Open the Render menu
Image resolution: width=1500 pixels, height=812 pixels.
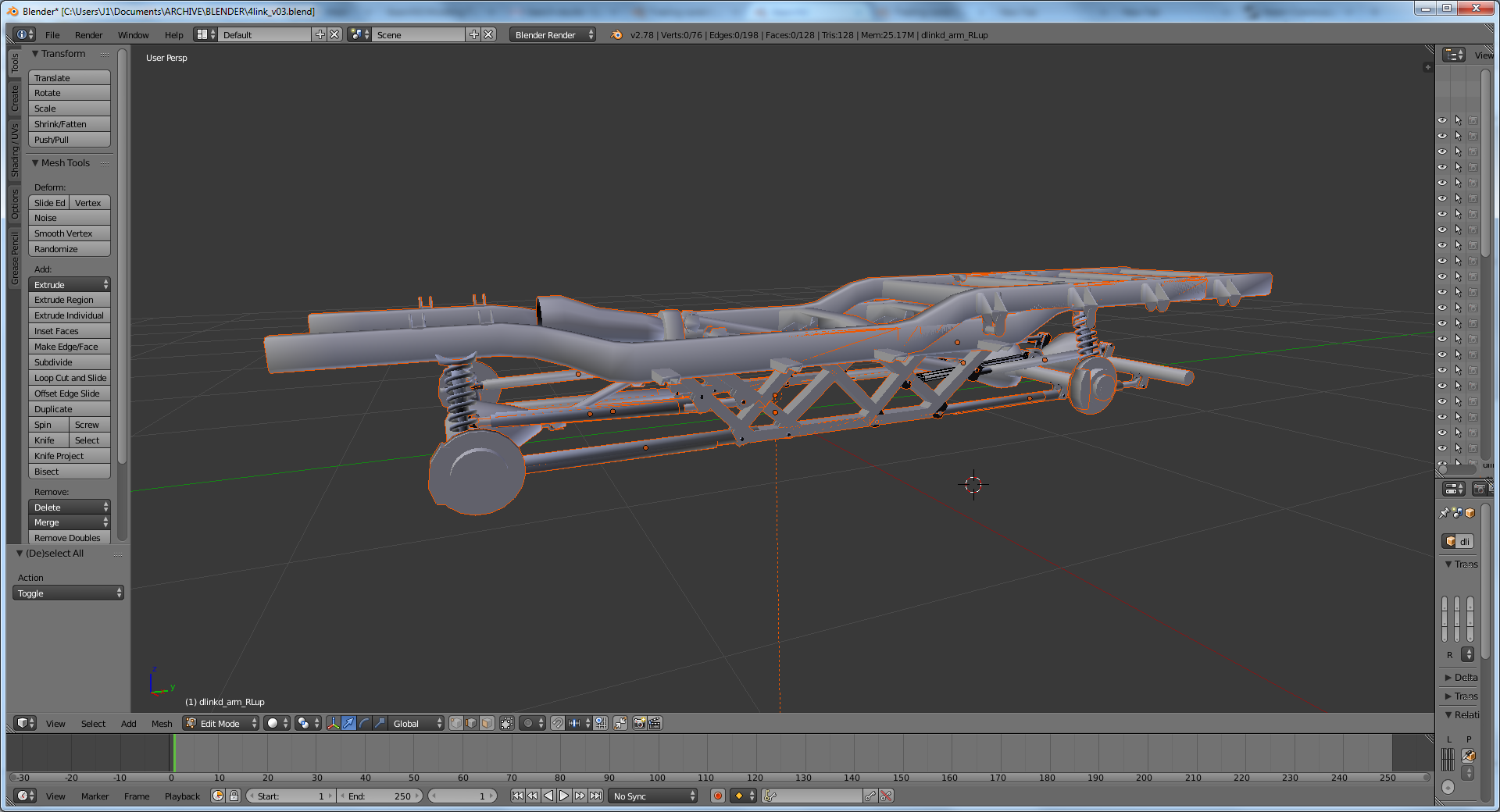coord(88,34)
